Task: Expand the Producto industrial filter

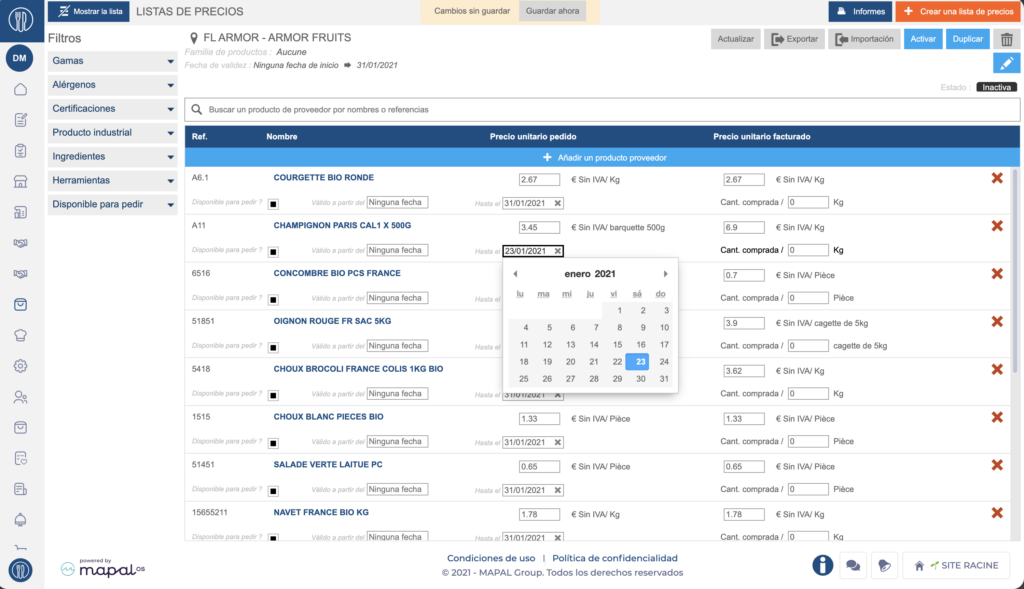Action: click(112, 133)
